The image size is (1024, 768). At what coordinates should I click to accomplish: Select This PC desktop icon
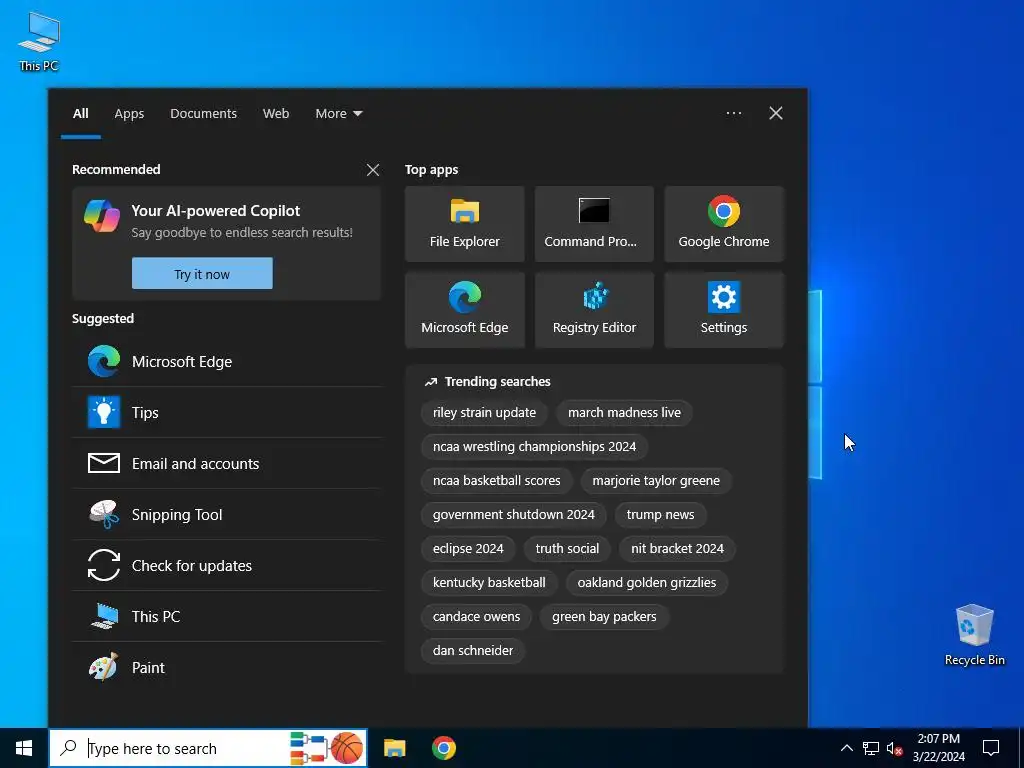click(39, 42)
